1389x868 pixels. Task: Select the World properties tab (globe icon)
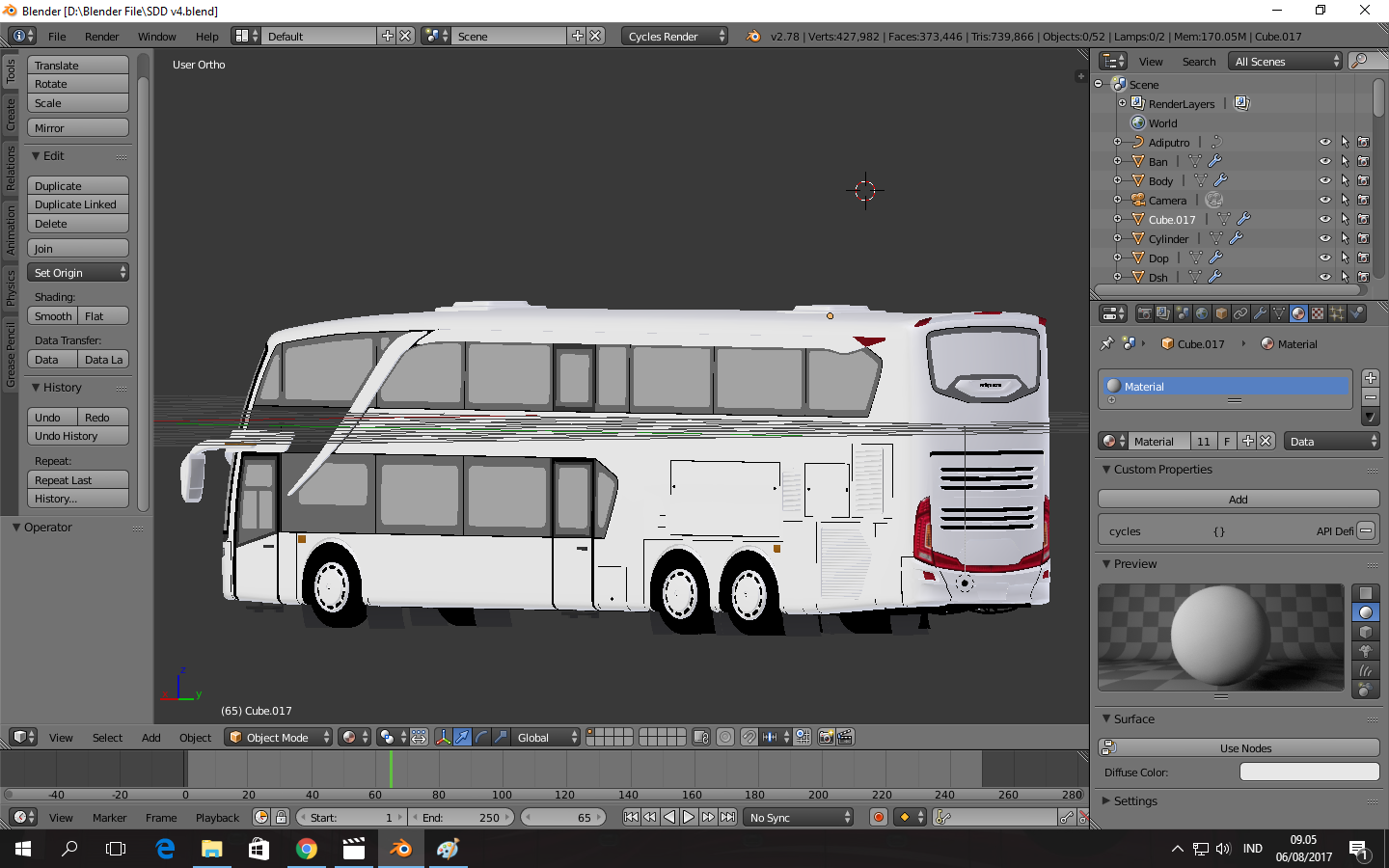[1200, 313]
